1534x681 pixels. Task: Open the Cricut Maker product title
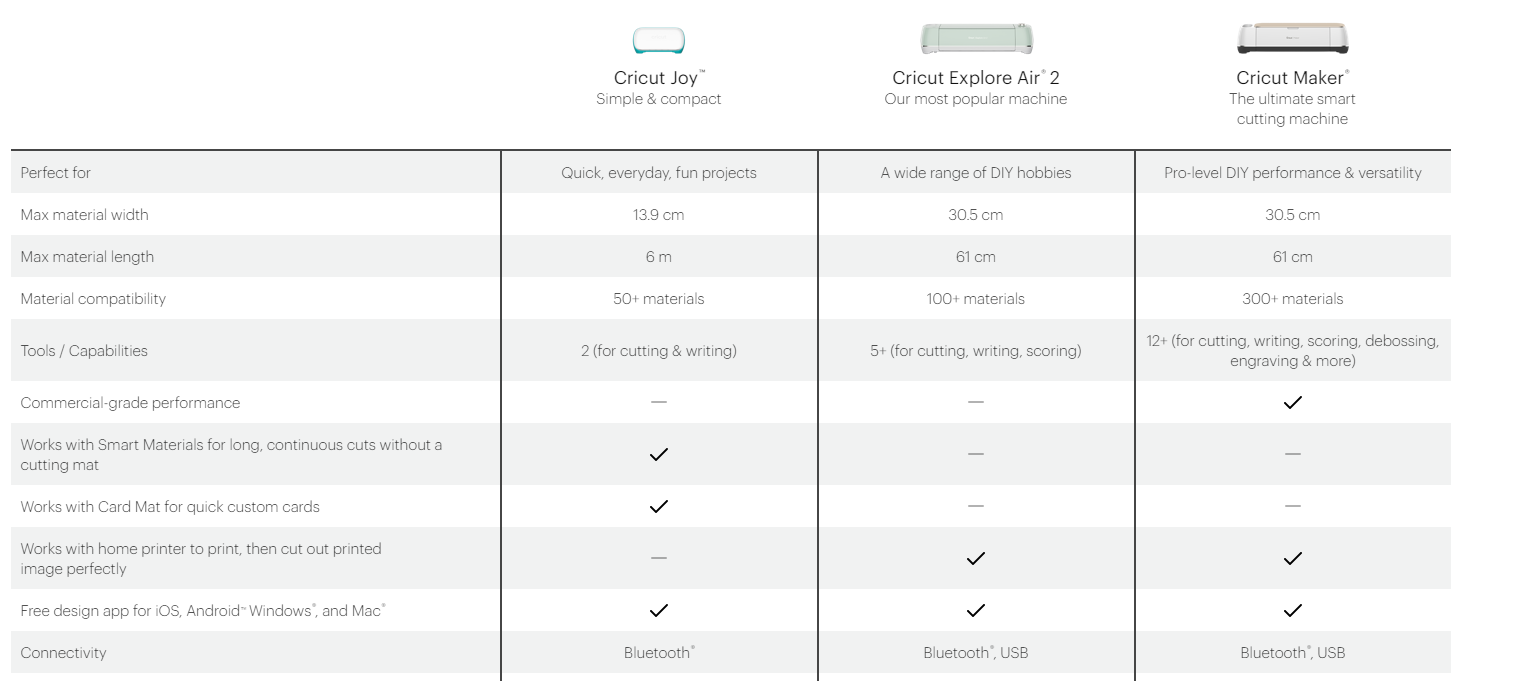1292,78
